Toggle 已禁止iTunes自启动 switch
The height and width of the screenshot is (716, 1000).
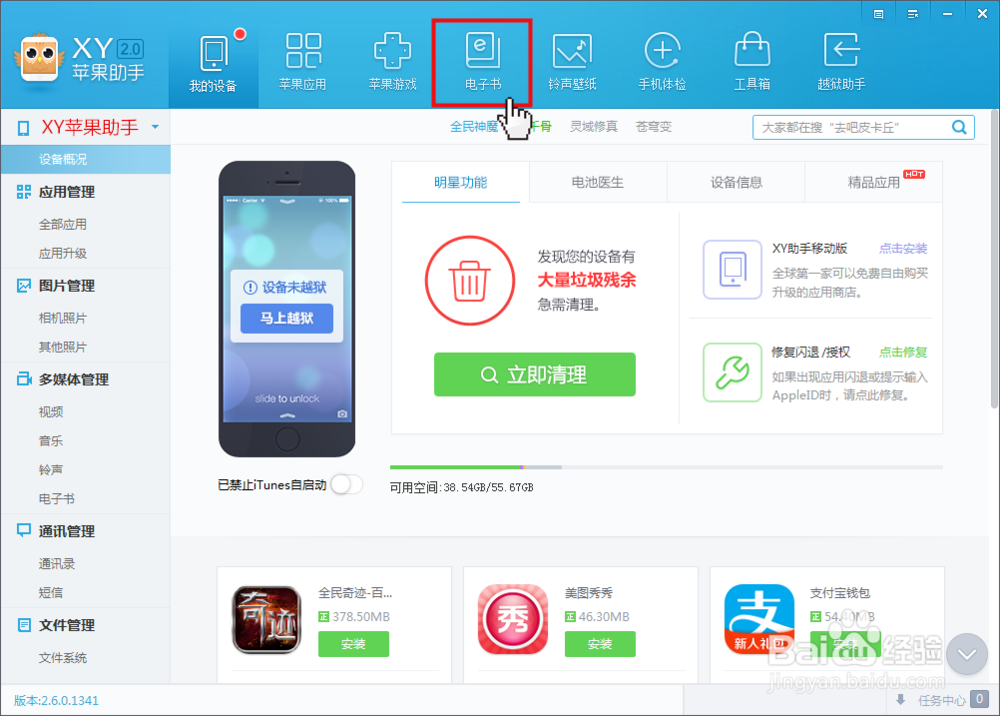point(347,485)
